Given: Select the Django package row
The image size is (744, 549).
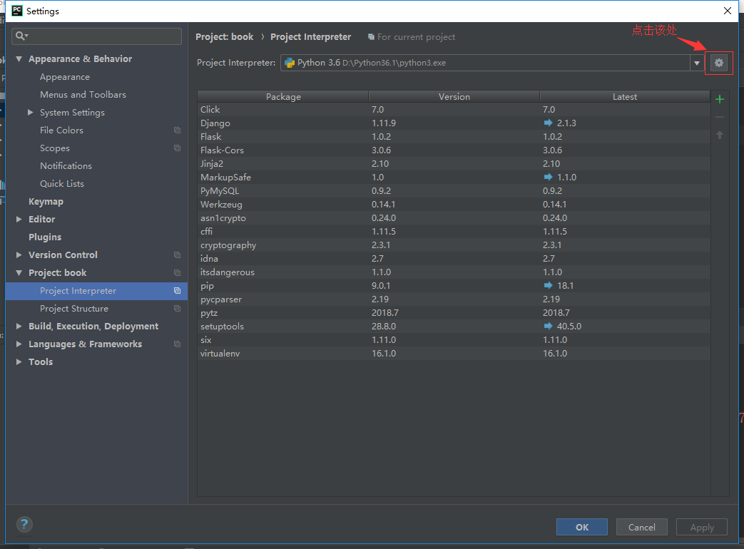Looking at the screenshot, I should tap(454, 123).
